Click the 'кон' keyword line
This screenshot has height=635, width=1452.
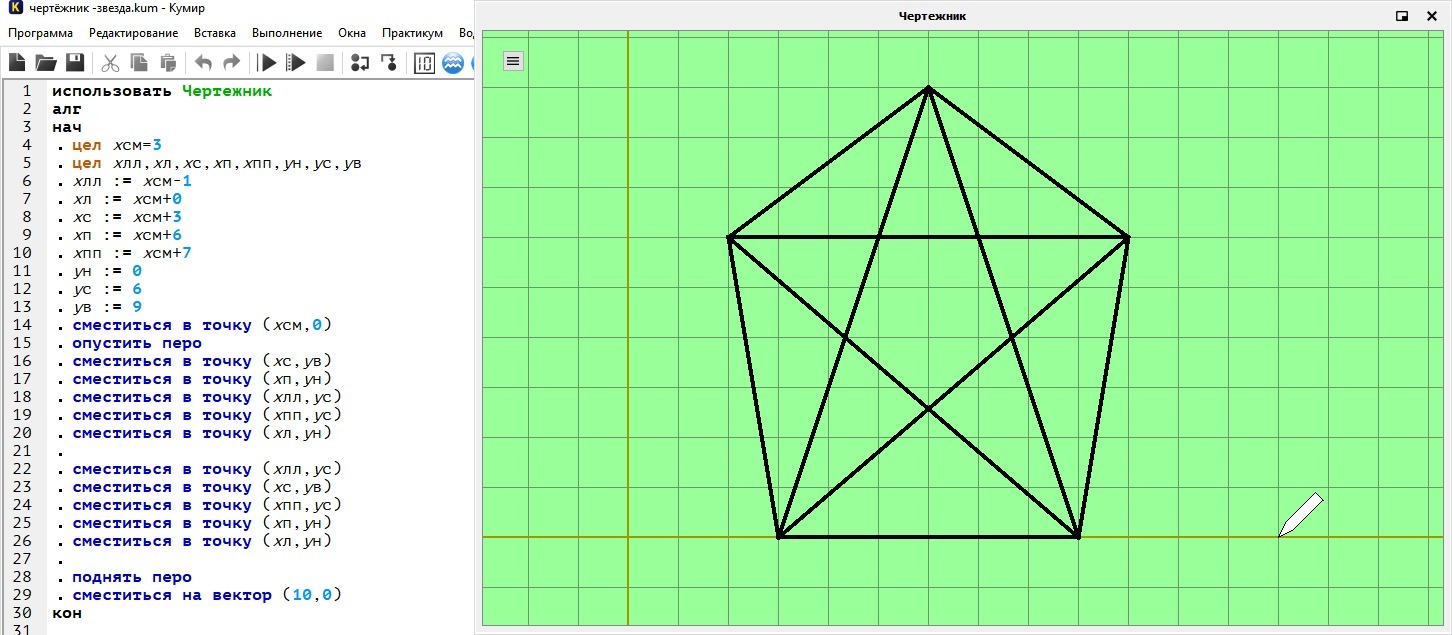(x=67, y=613)
